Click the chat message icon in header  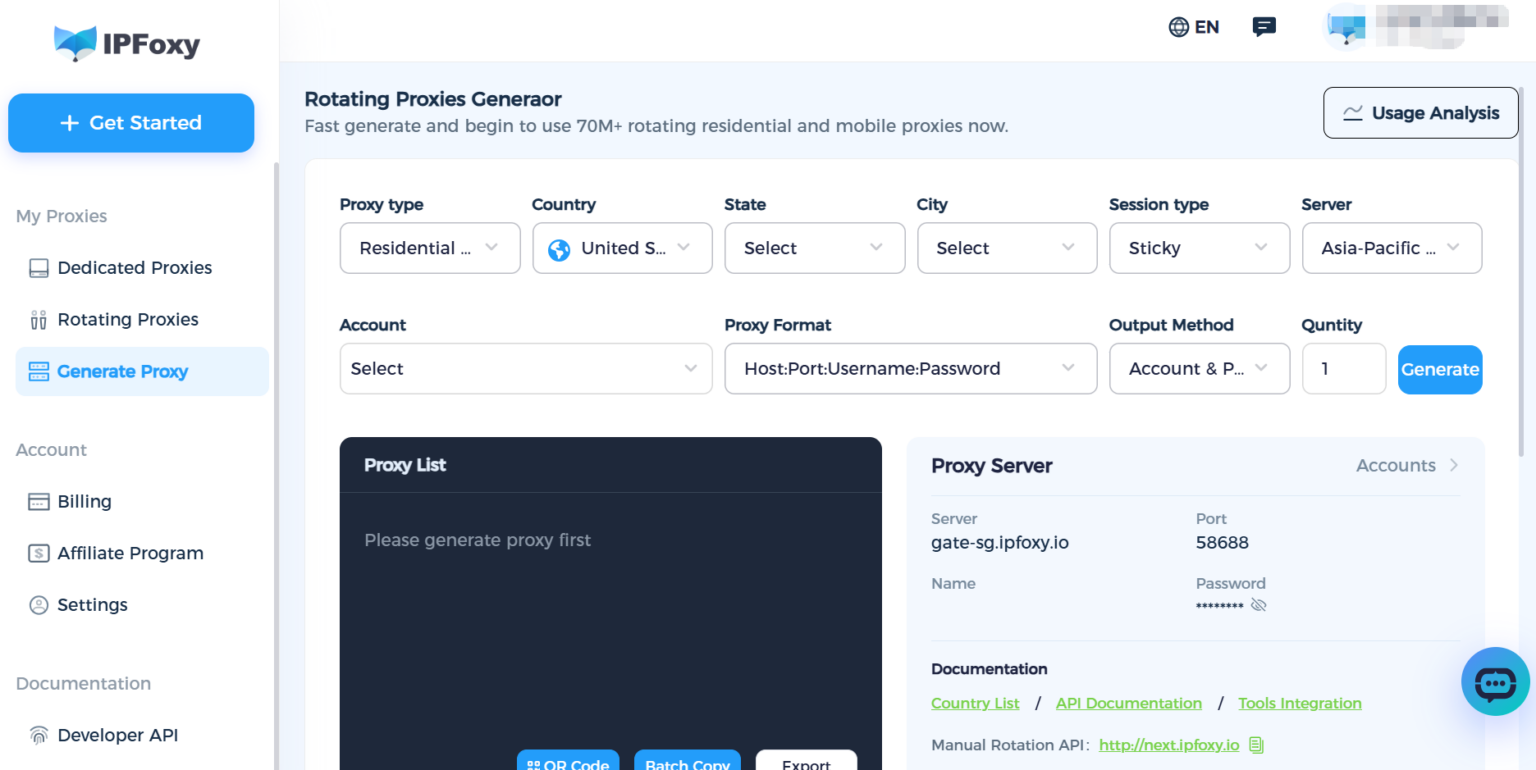(x=1264, y=27)
